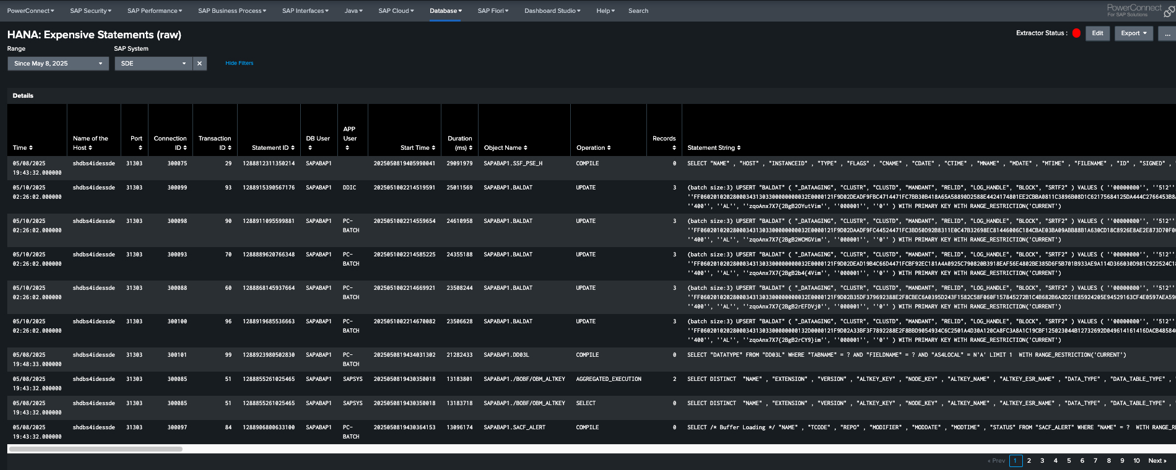Sort table by Connection ID column
Screen dimensions: 1176x470
tap(170, 142)
